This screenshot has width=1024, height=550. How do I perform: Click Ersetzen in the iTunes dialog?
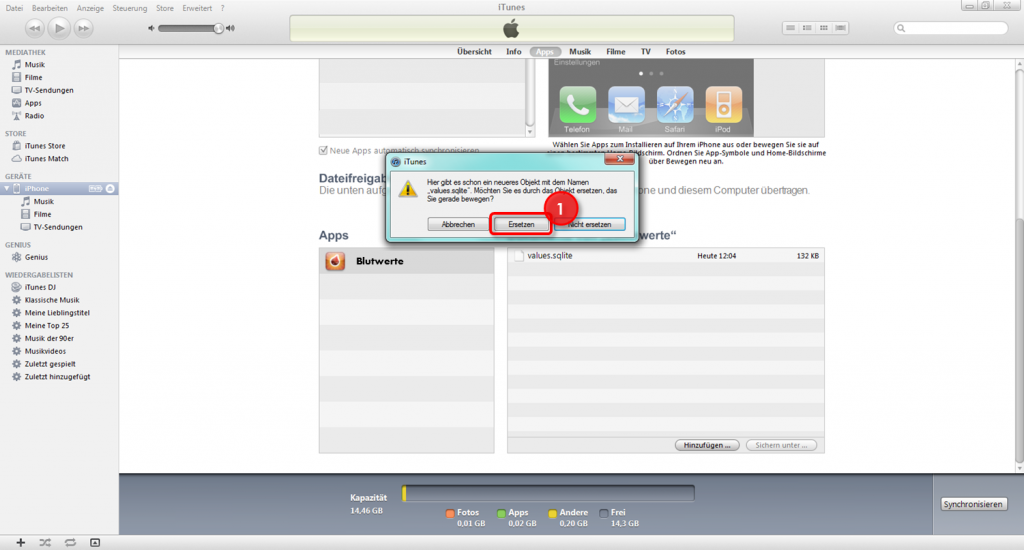(520, 224)
